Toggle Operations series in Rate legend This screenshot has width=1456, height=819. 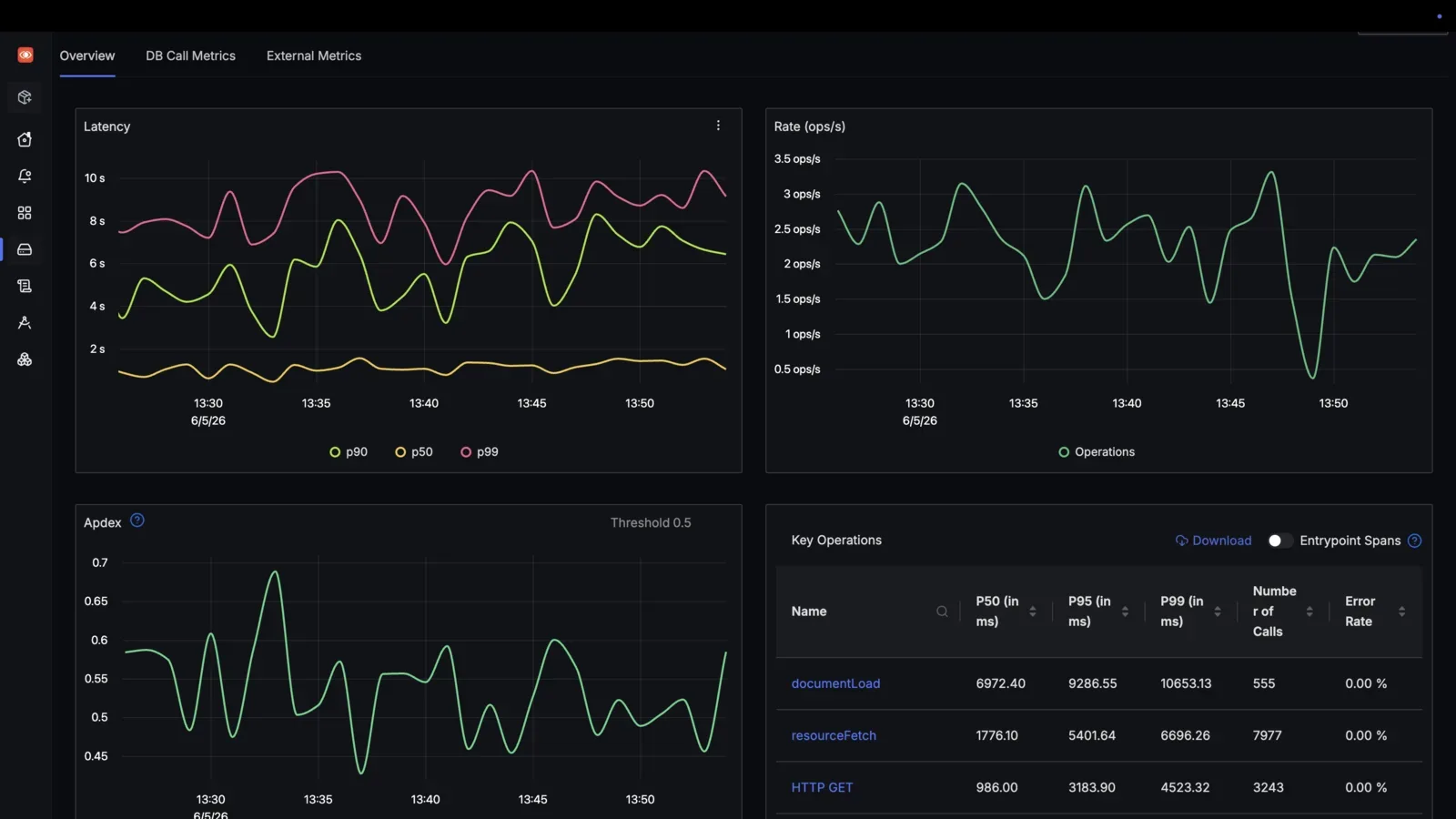[x=1097, y=452]
